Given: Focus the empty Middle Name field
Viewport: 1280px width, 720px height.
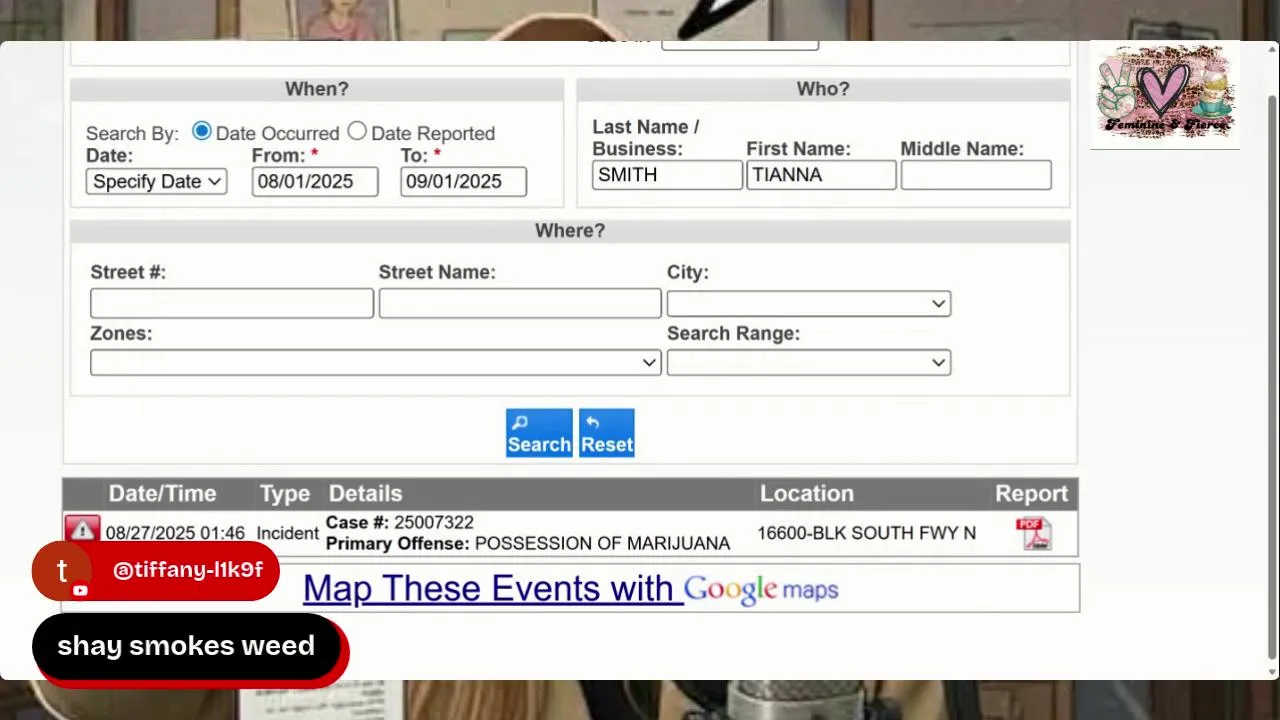Looking at the screenshot, I should (x=976, y=175).
